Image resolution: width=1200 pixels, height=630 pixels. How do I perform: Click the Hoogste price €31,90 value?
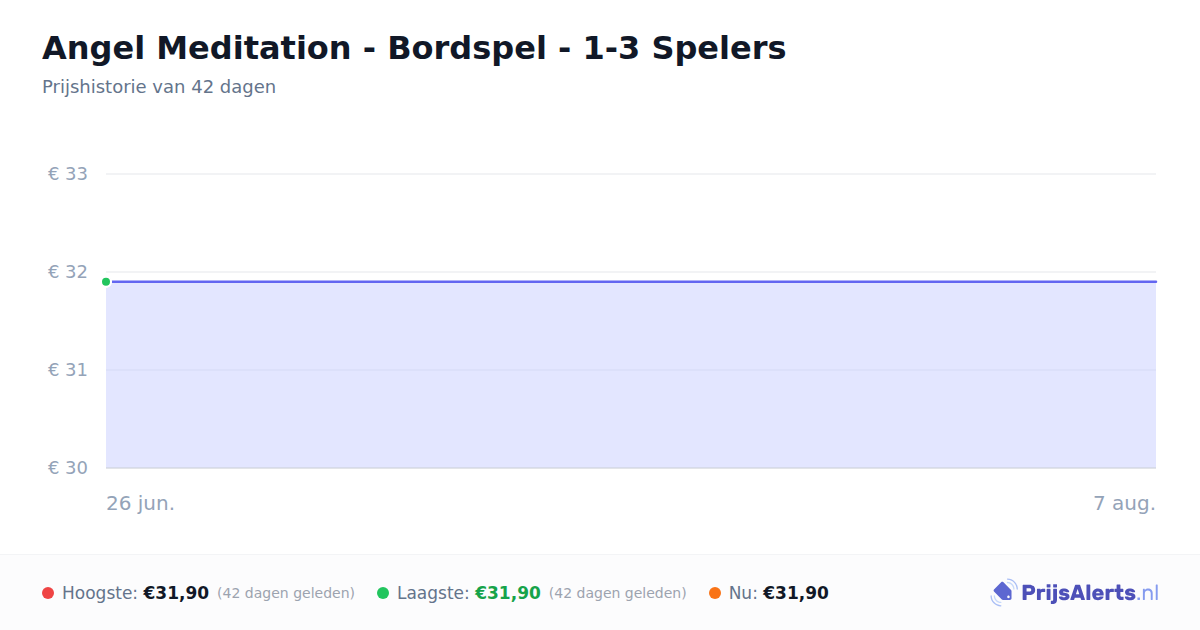176,593
